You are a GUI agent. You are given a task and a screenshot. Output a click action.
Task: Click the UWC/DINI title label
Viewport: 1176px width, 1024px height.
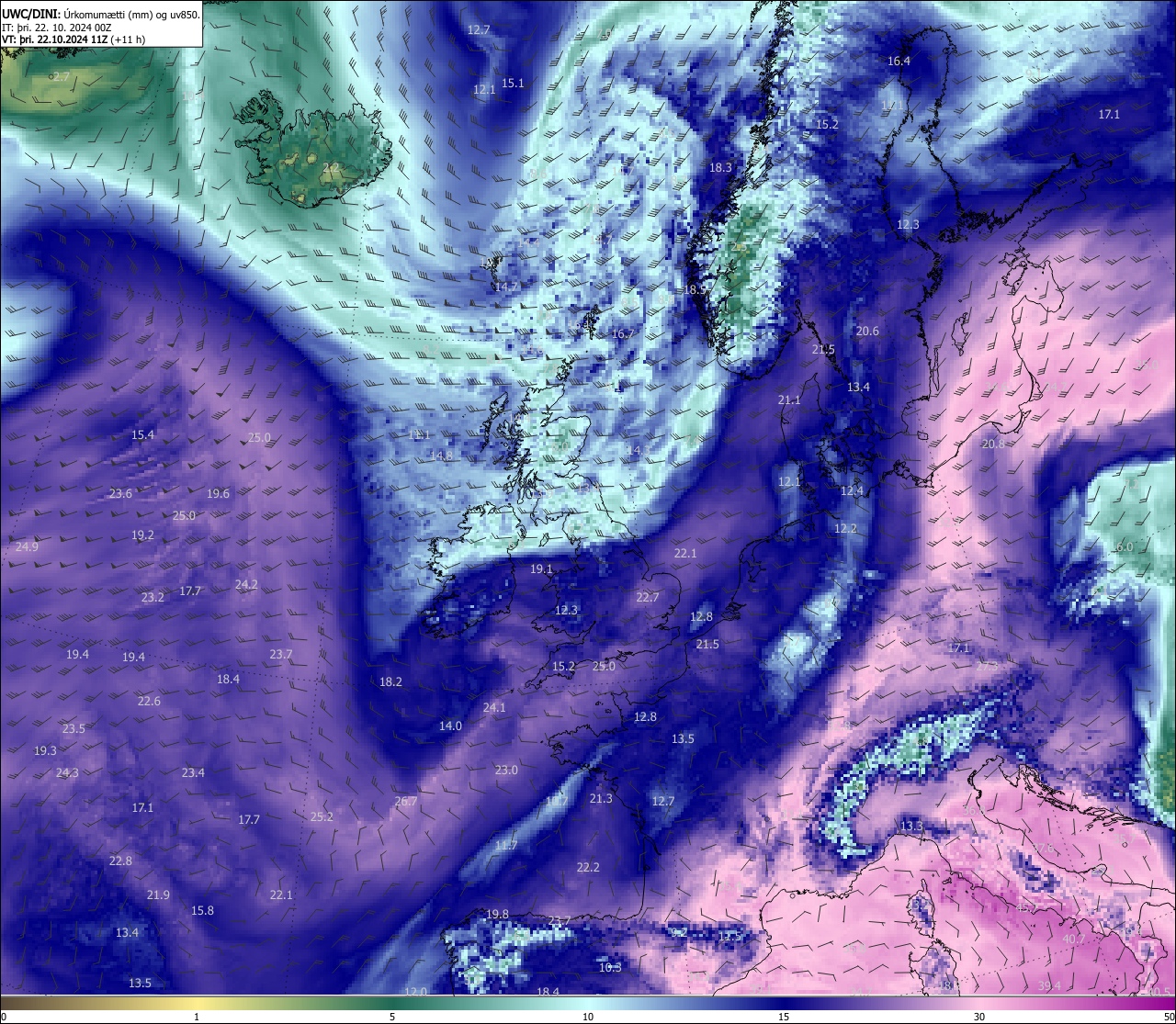tap(32, 14)
